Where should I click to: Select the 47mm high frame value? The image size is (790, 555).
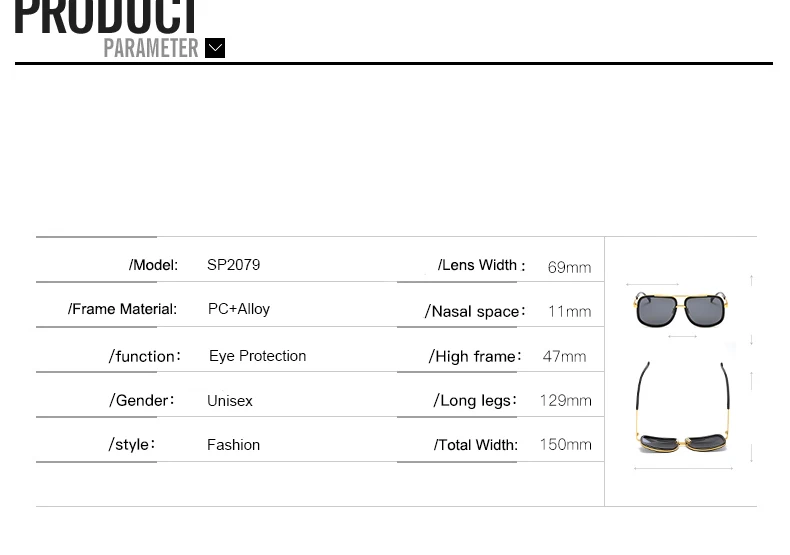(564, 356)
